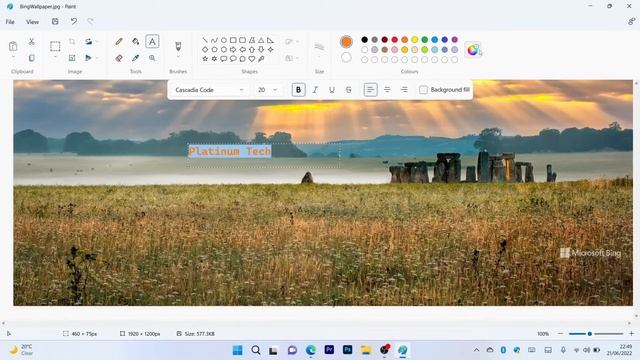This screenshot has width=640, height=360.
Task: Pick the oval shape
Action: [x=224, y=40]
